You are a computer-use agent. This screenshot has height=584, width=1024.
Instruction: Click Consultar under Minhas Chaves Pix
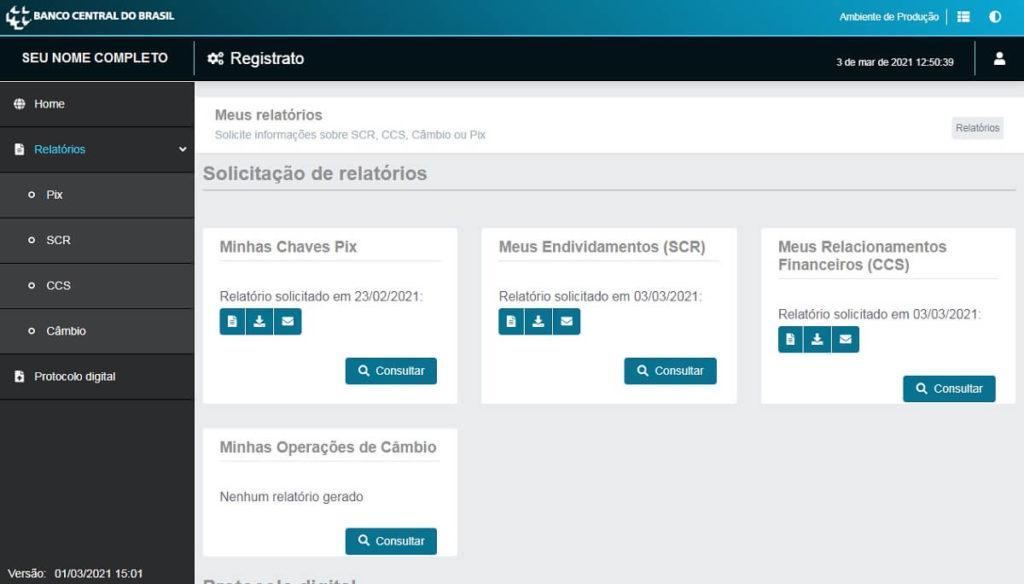pos(391,371)
